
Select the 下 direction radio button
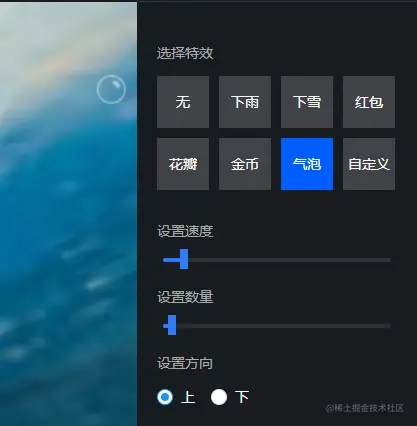point(219,397)
